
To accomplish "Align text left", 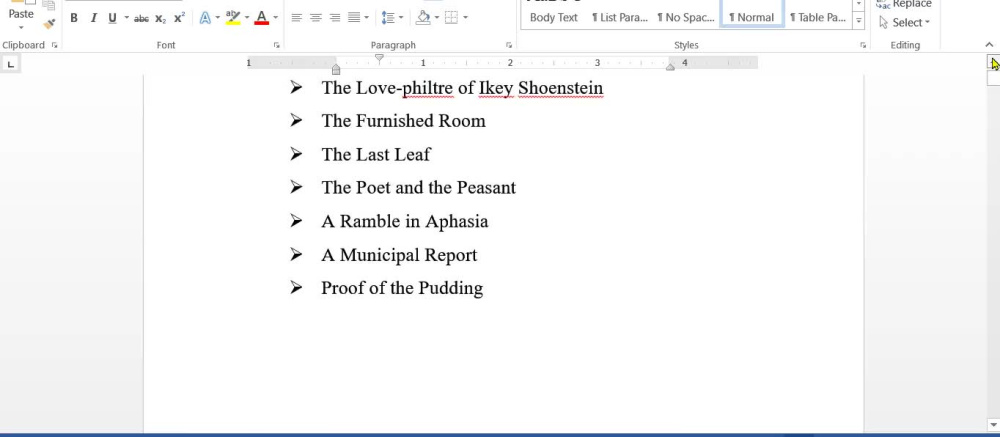I will click(297, 18).
